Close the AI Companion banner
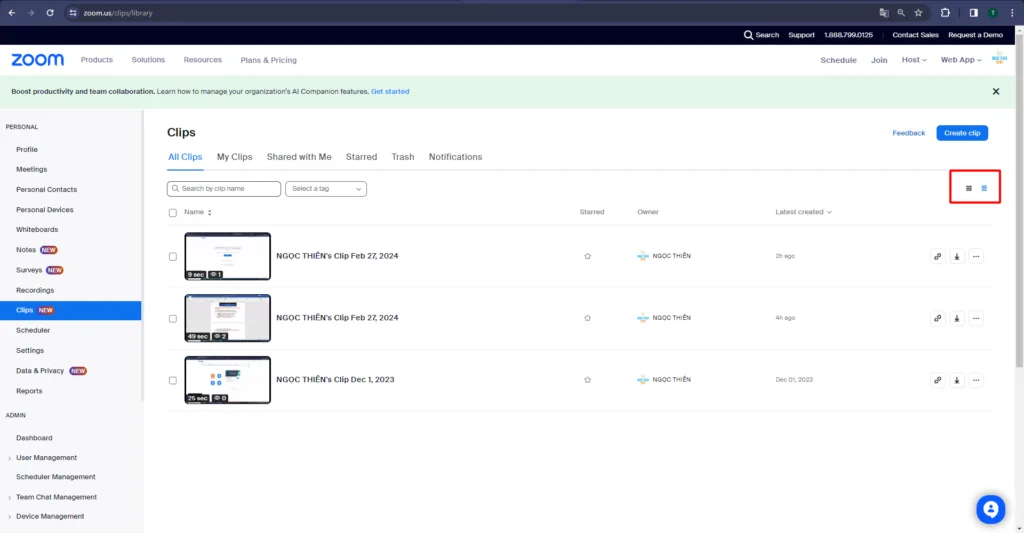1024x533 pixels. (995, 91)
